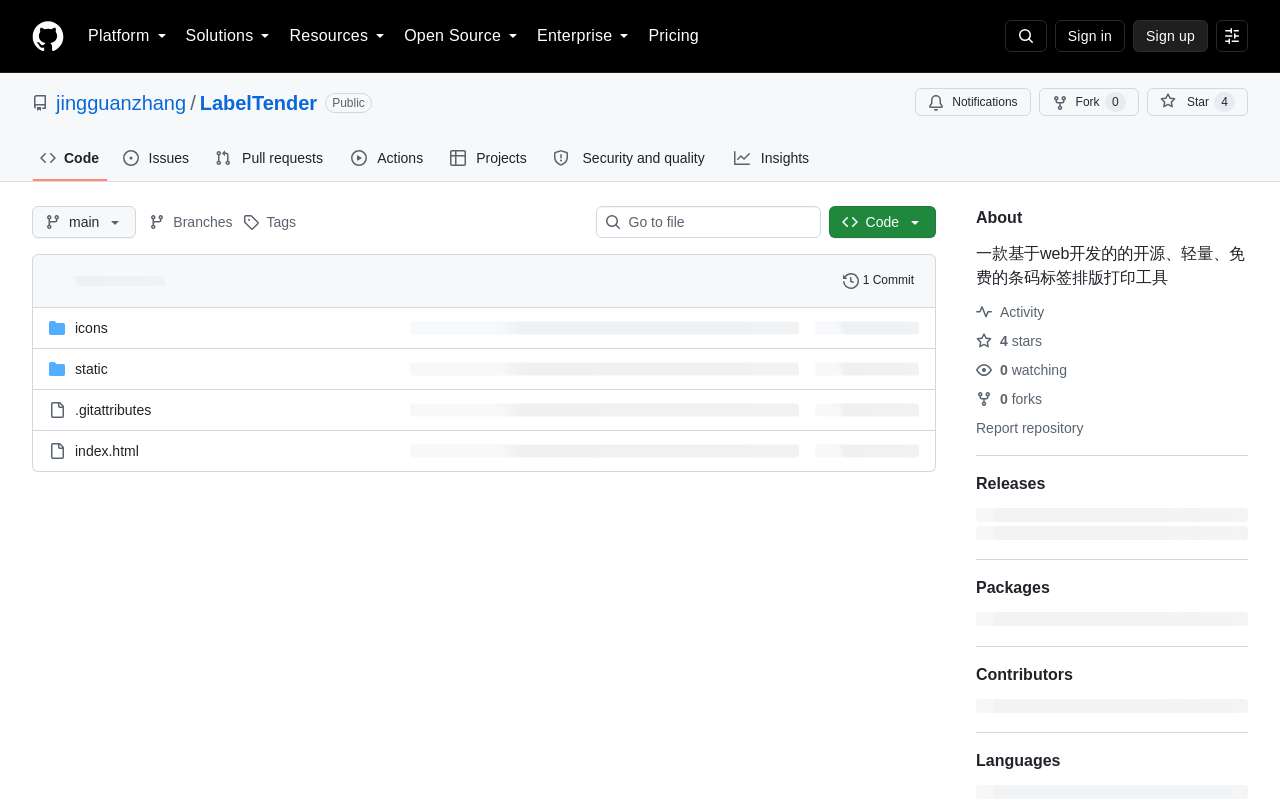Click the Sign in button

point(1090,36)
